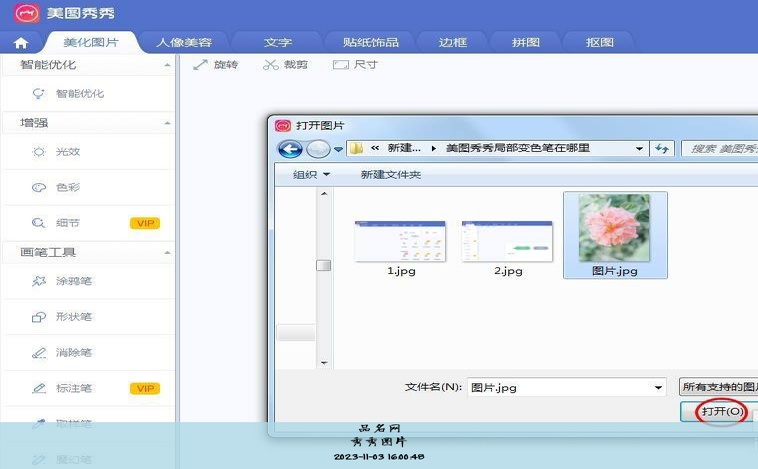Open the 文字 tab
The height and width of the screenshot is (469, 758).
coord(277,43)
